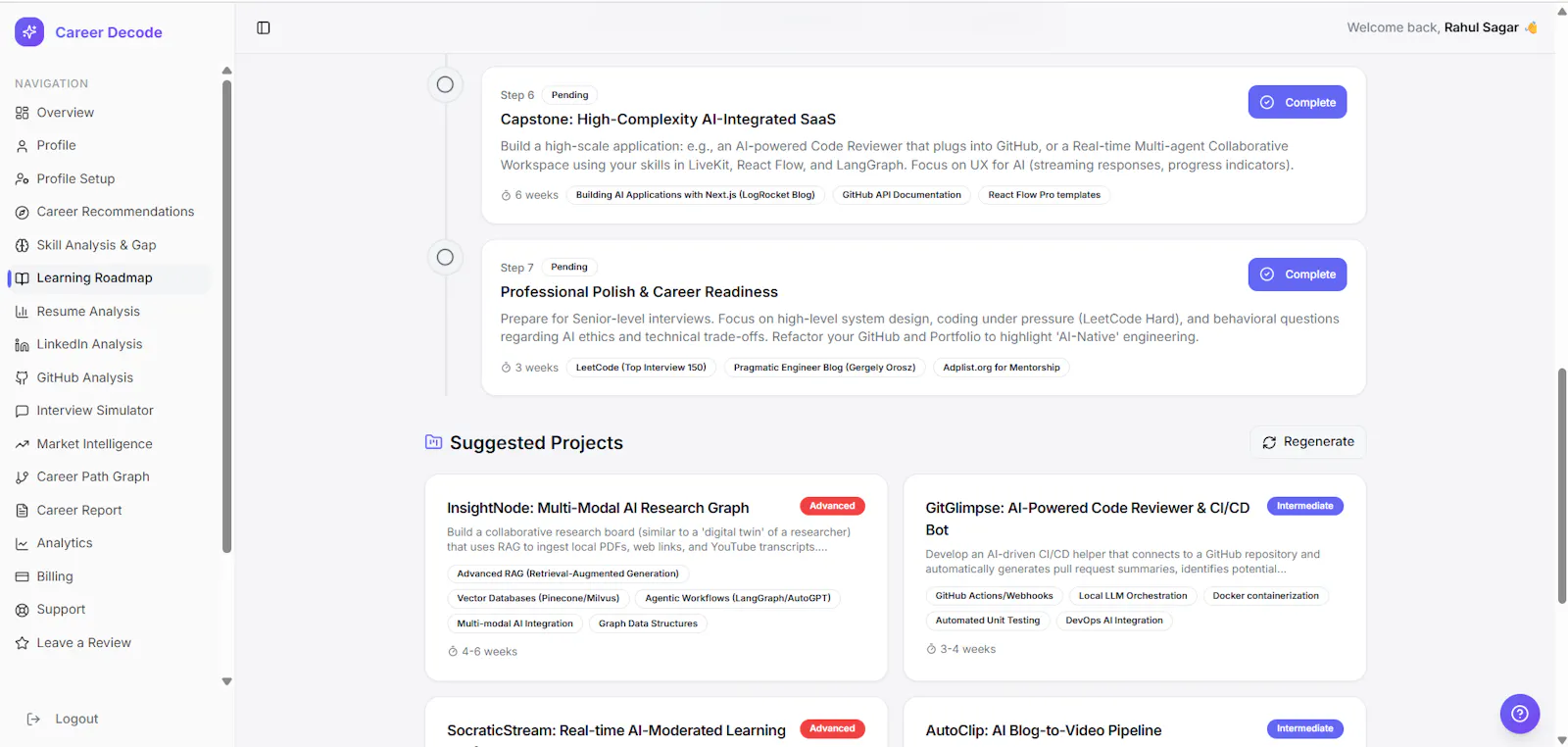Open the InsightNode project card title
This screenshot has height=747, width=1568.
point(598,508)
